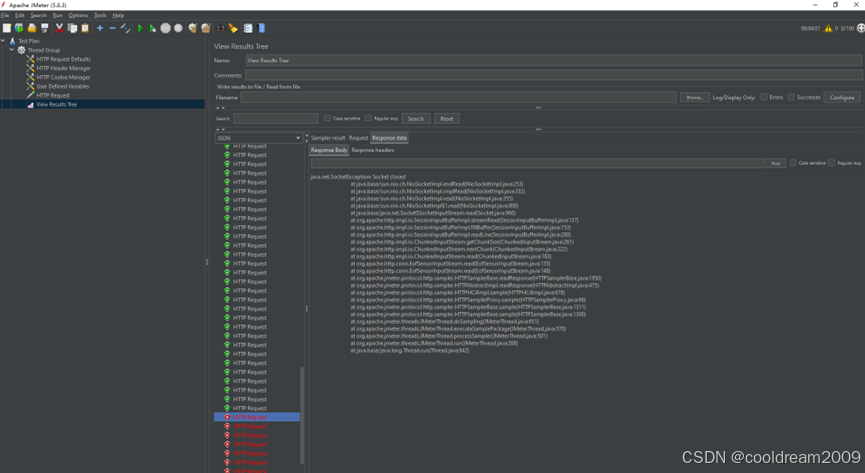The image size is (865, 473).
Task: Select View Results Tree in the test plan
Action: tap(56, 104)
